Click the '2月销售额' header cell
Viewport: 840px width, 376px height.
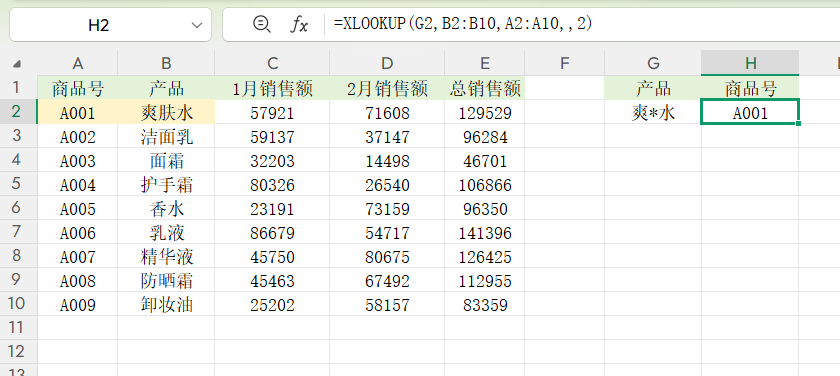(x=387, y=88)
